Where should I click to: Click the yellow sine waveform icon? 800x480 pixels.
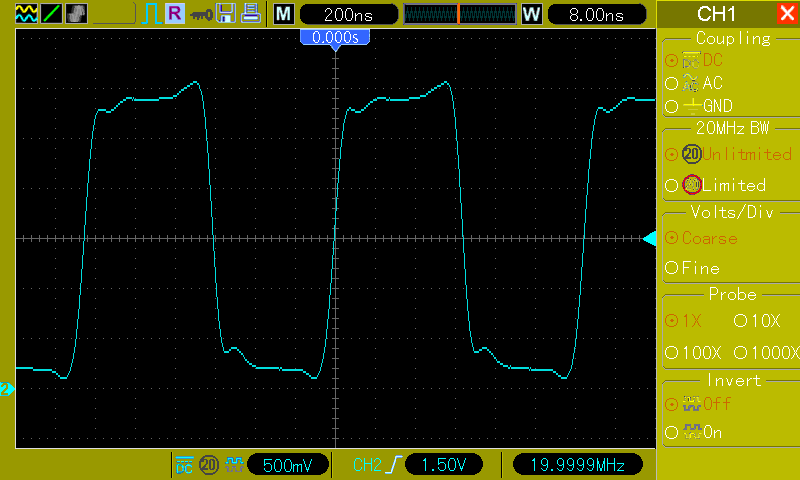[27, 14]
